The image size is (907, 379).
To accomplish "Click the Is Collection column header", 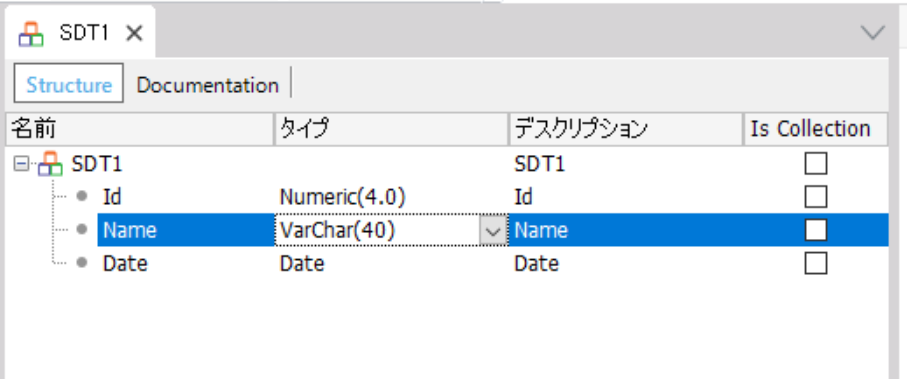I will point(816,129).
